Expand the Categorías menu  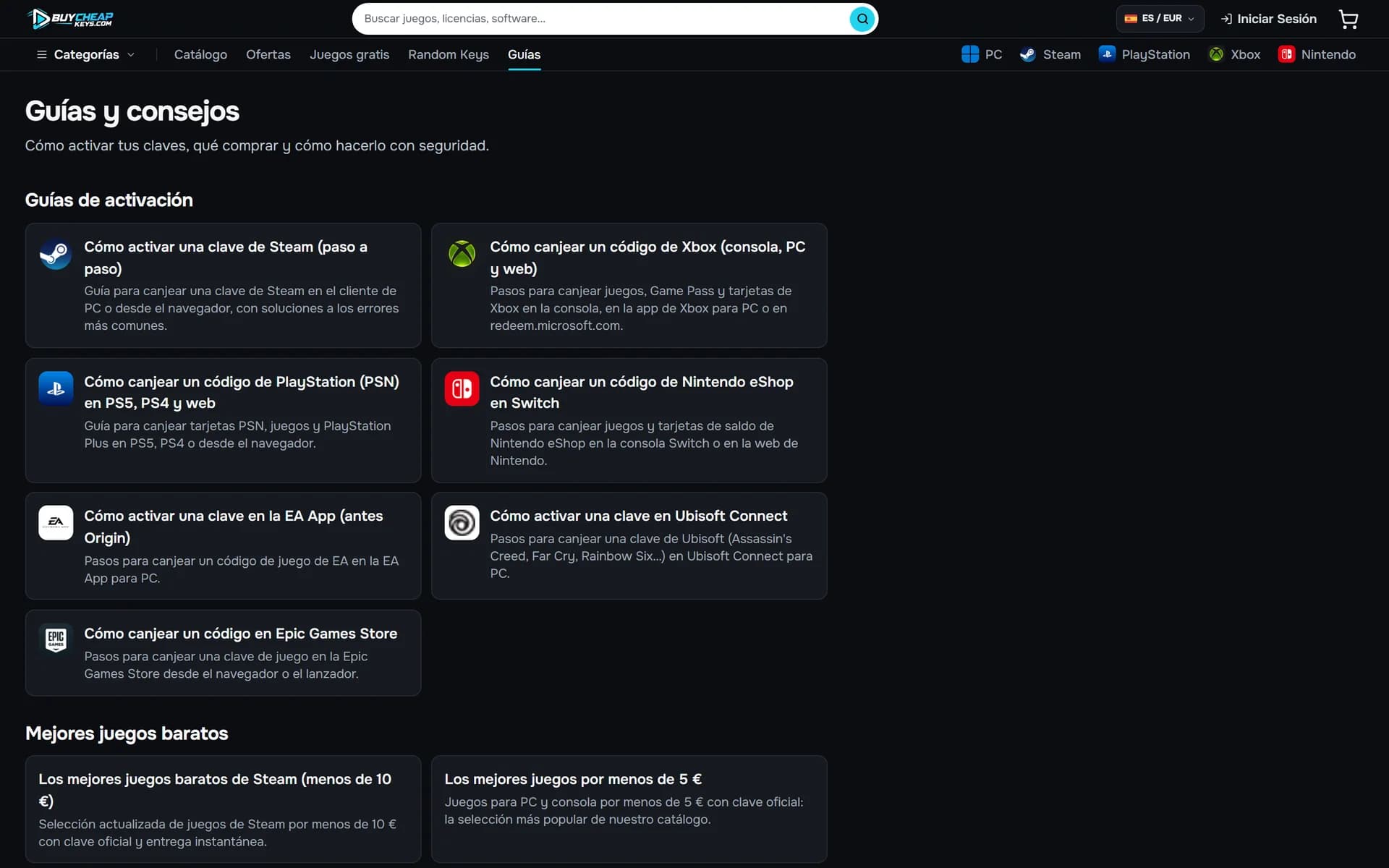(x=85, y=54)
